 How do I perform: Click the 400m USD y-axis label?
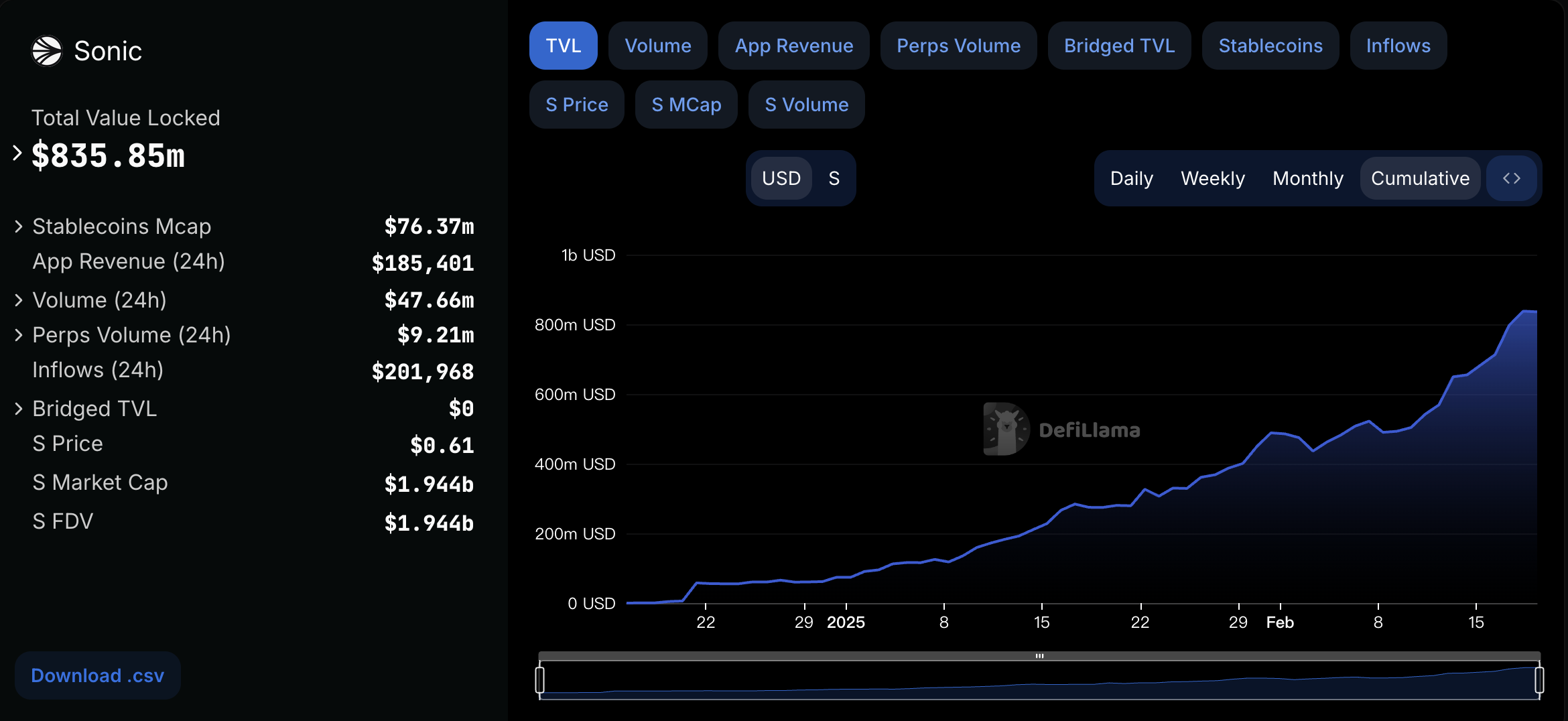coord(575,464)
